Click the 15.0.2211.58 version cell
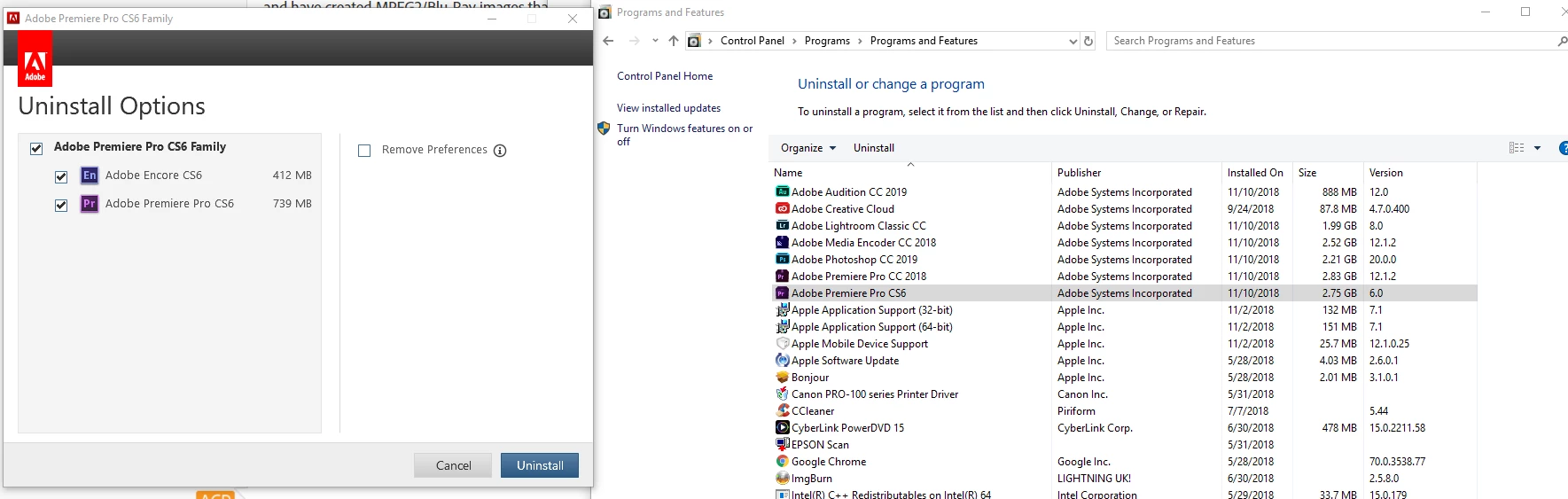Screen dimensions: 1568x499 pos(1397,428)
